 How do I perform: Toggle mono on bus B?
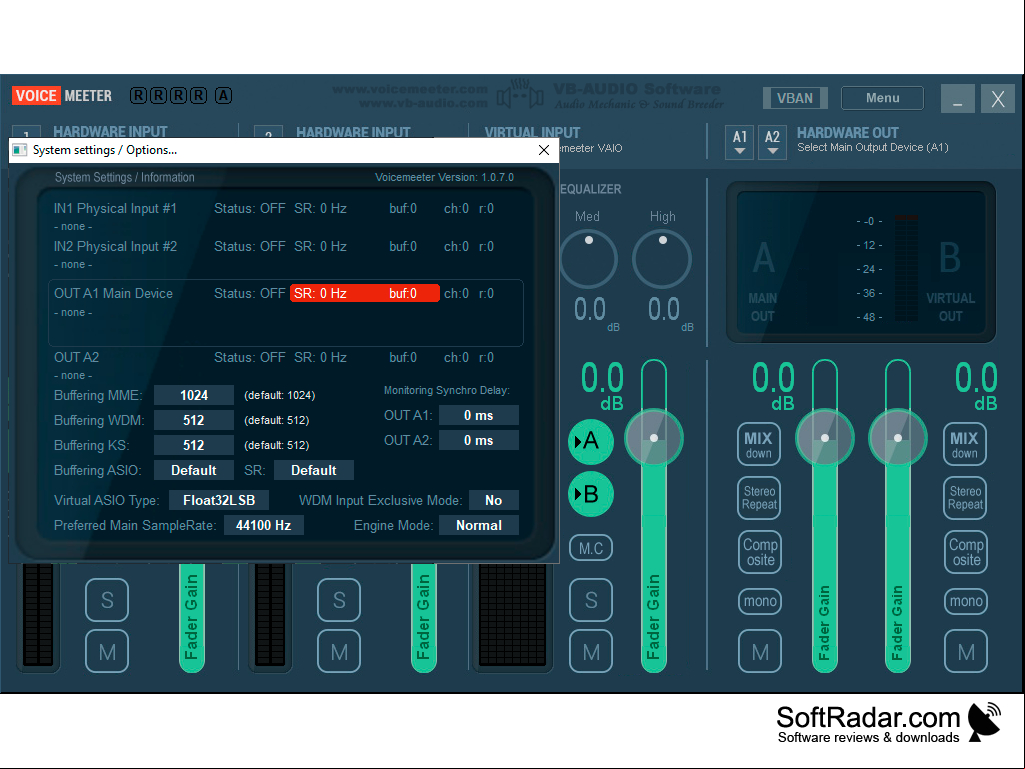[x=966, y=601]
